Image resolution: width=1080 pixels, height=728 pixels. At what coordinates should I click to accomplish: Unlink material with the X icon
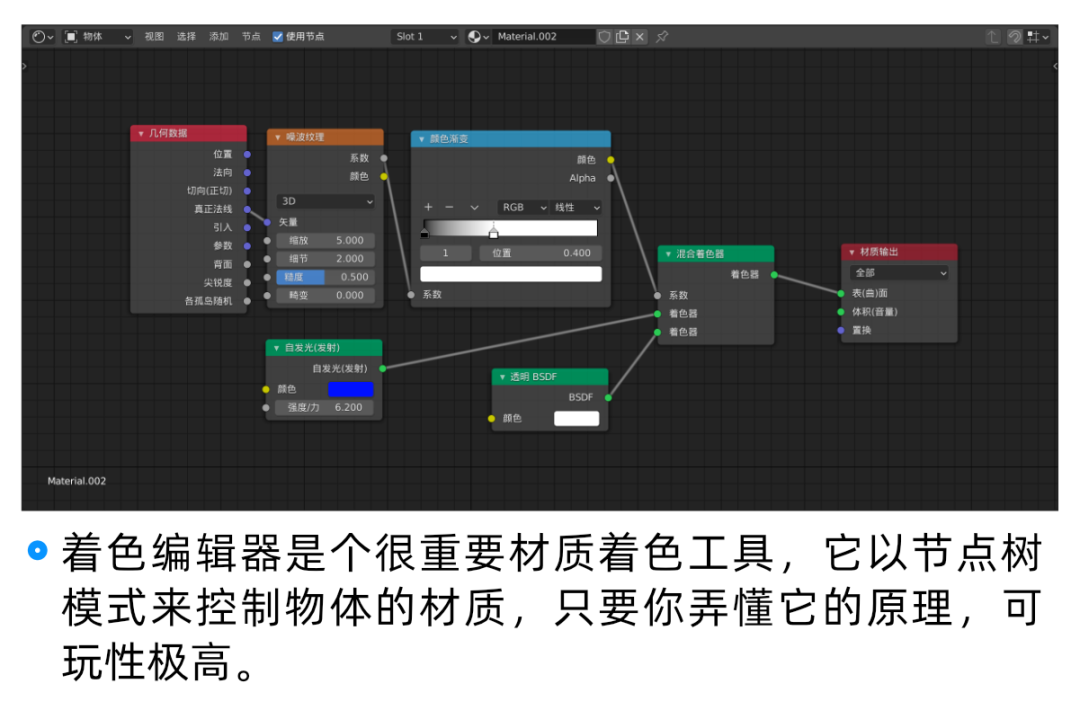point(640,37)
